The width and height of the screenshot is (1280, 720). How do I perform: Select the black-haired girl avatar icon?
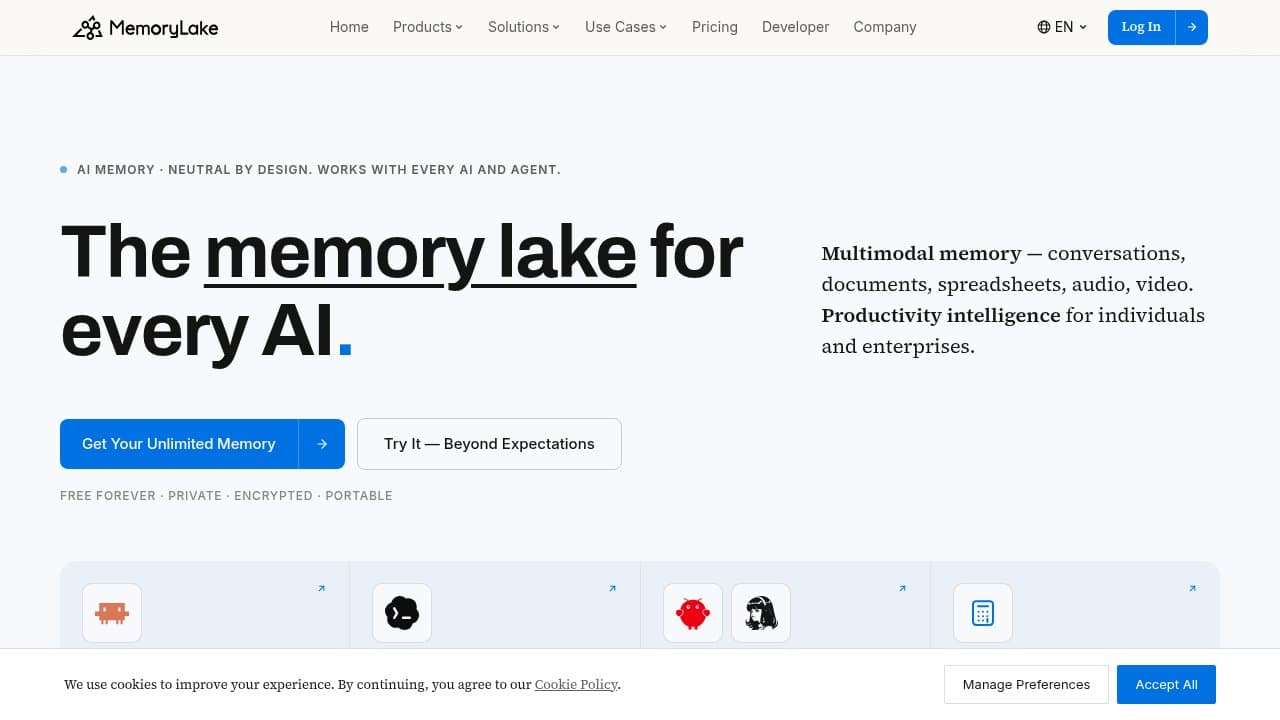(761, 613)
